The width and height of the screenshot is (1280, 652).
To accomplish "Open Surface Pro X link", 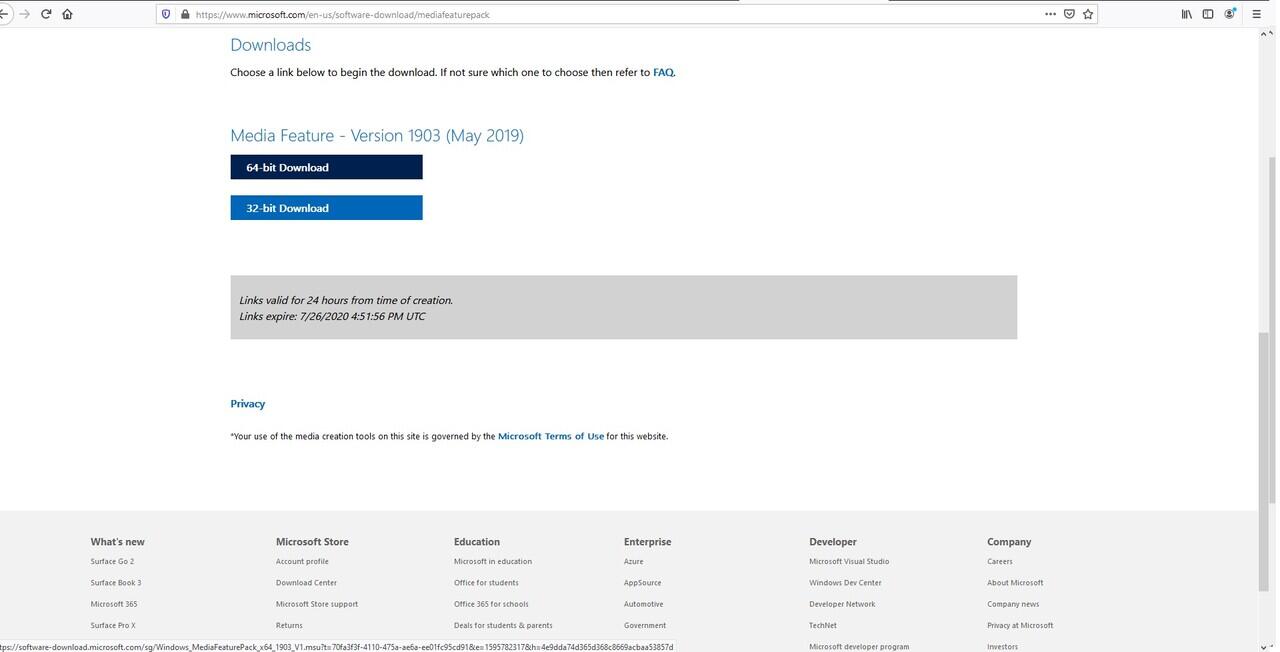I will (x=113, y=626).
